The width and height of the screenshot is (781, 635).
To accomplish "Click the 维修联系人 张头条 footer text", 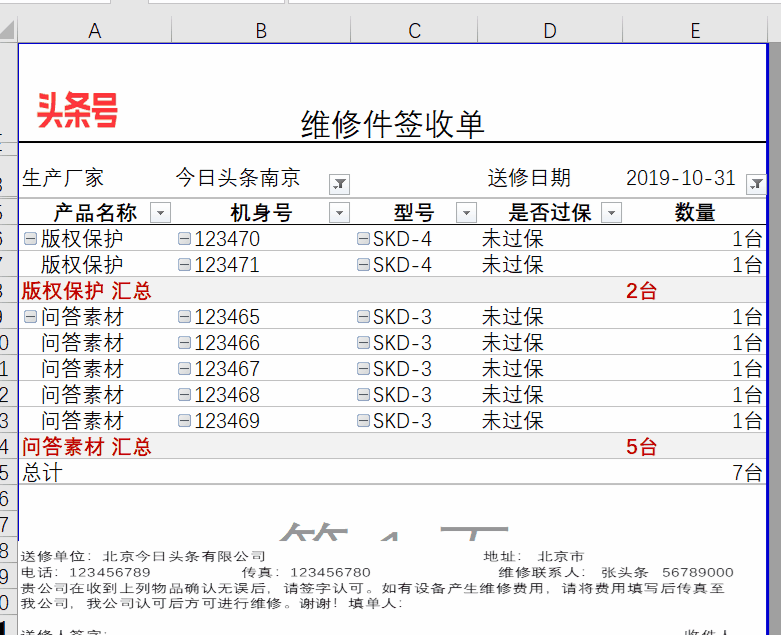I will tap(573, 572).
